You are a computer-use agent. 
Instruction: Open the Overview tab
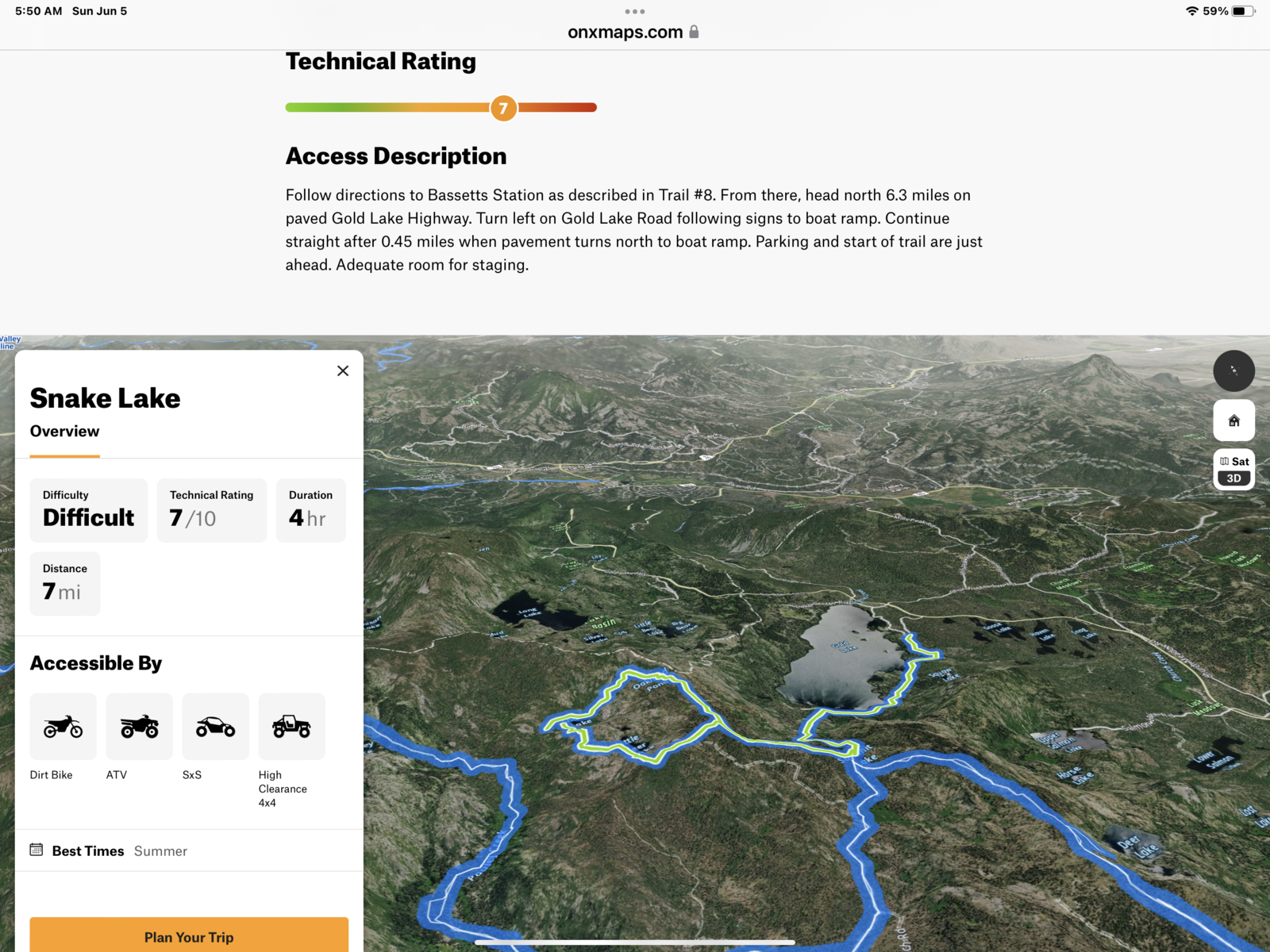pos(65,432)
